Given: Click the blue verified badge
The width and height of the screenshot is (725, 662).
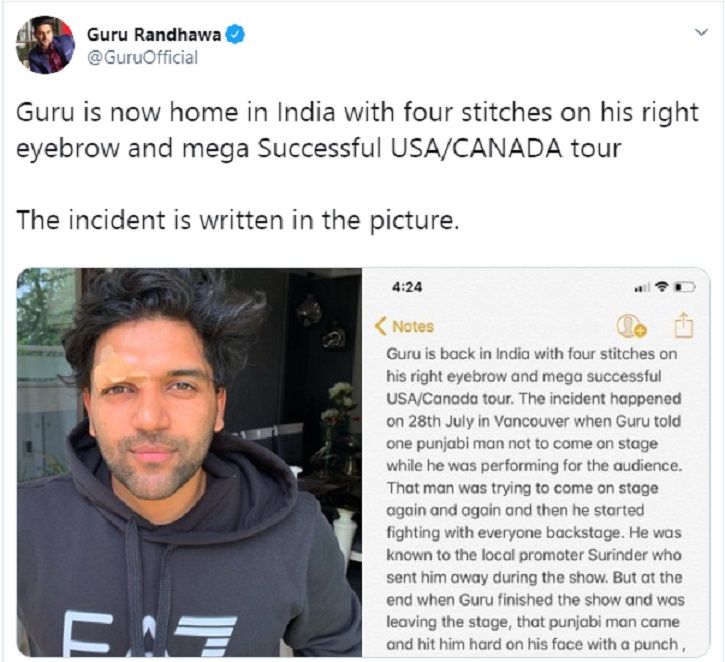Looking at the screenshot, I should click(x=235, y=35).
